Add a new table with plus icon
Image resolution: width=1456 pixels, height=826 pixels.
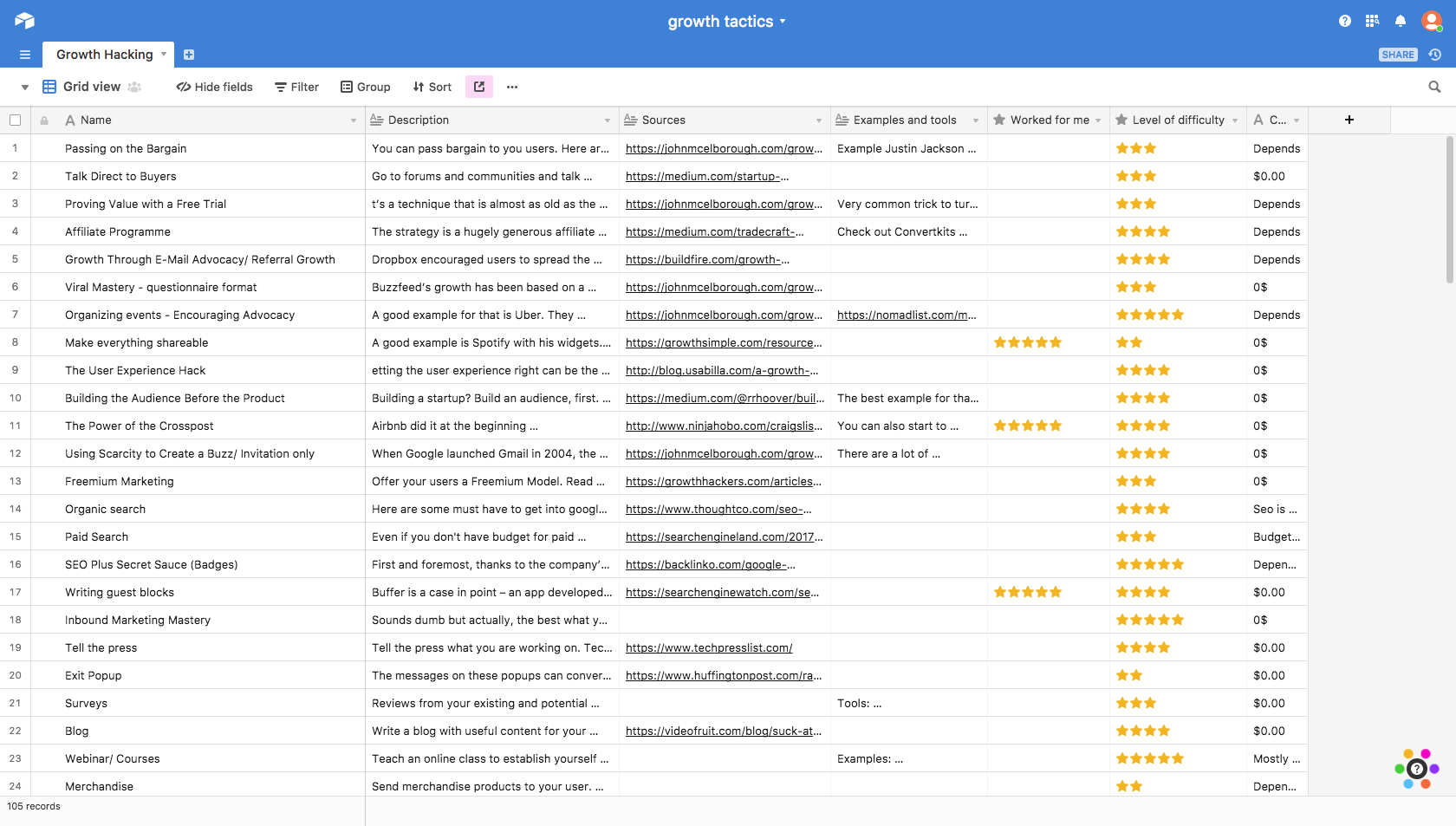click(189, 55)
